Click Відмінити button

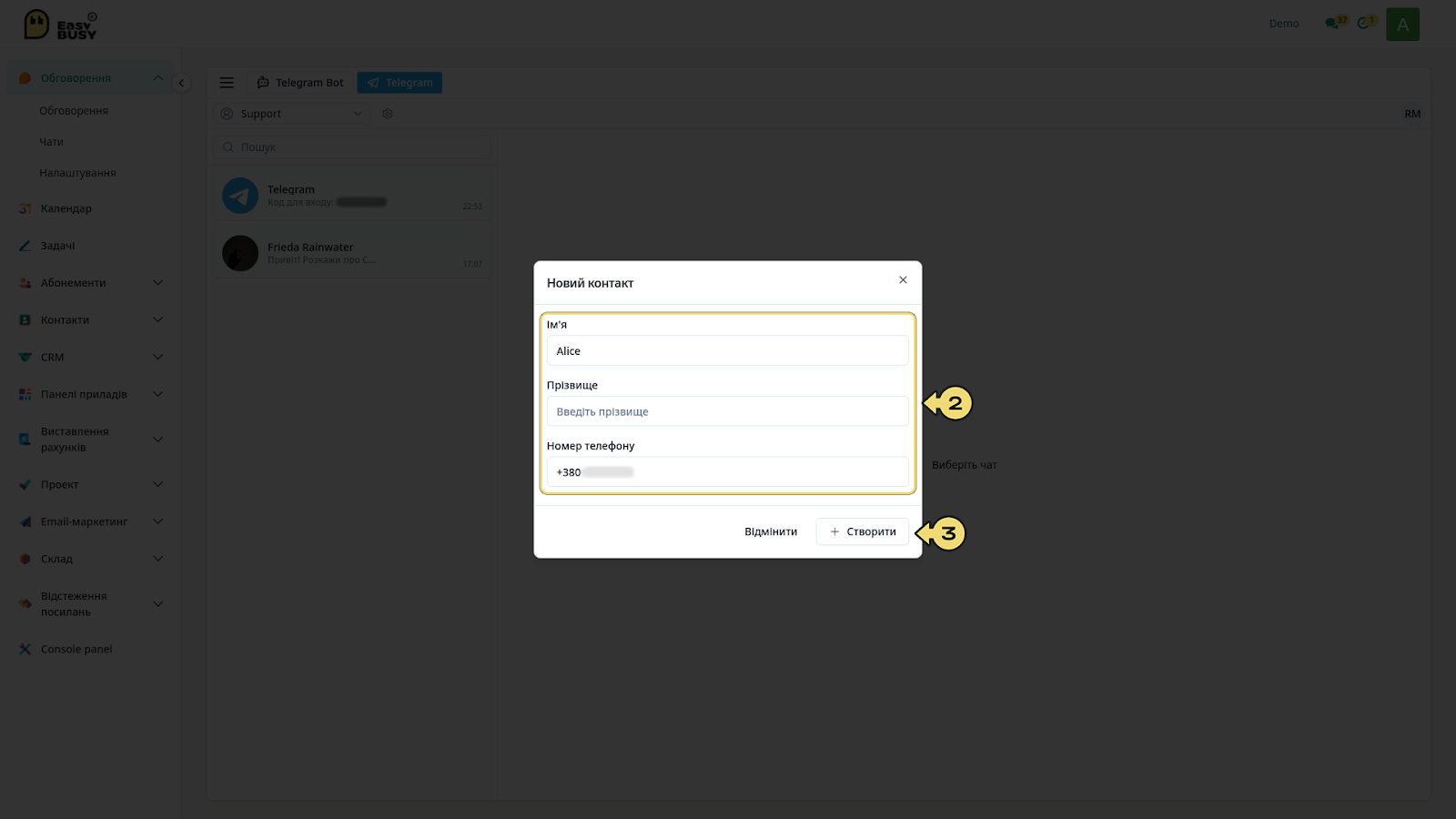[x=771, y=531]
